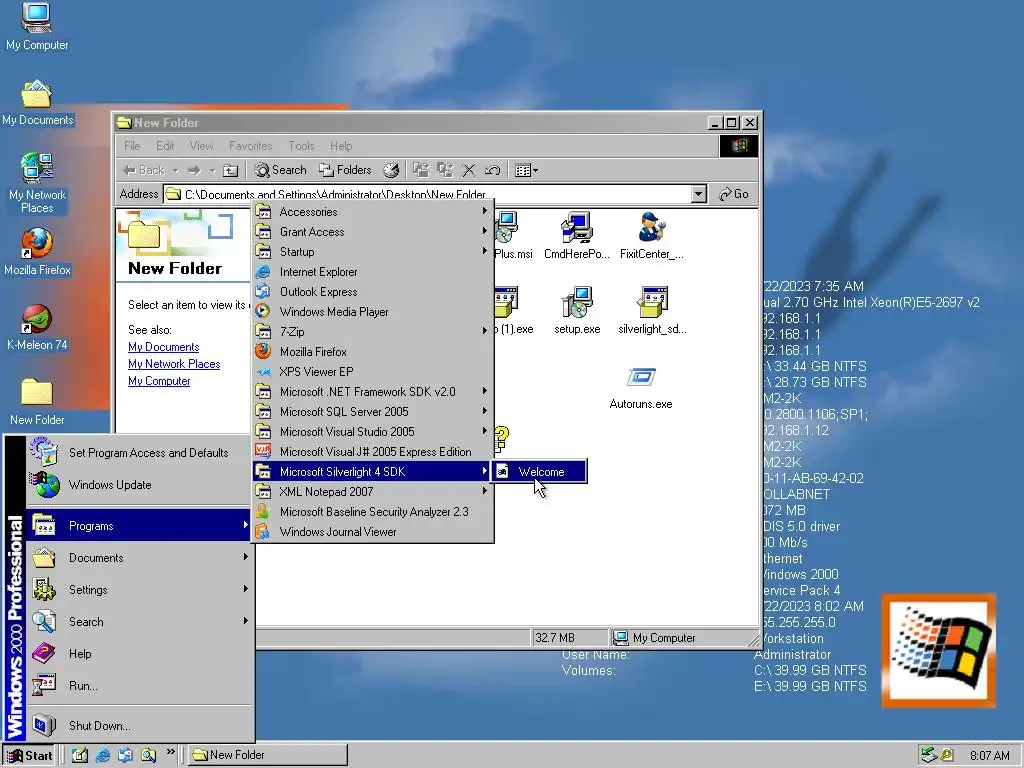Click the Folders toolbar button

pos(345,170)
